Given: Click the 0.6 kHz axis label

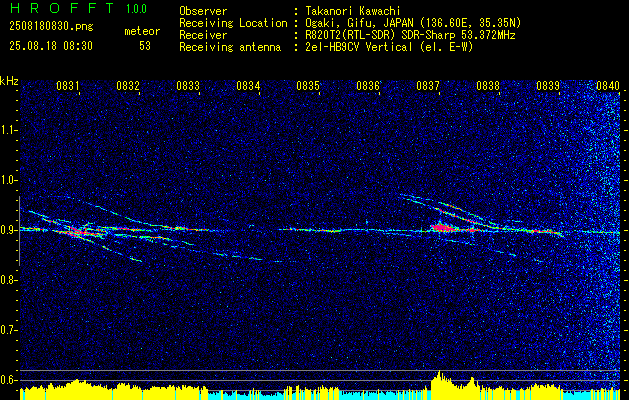Looking at the screenshot, I should [8, 380].
